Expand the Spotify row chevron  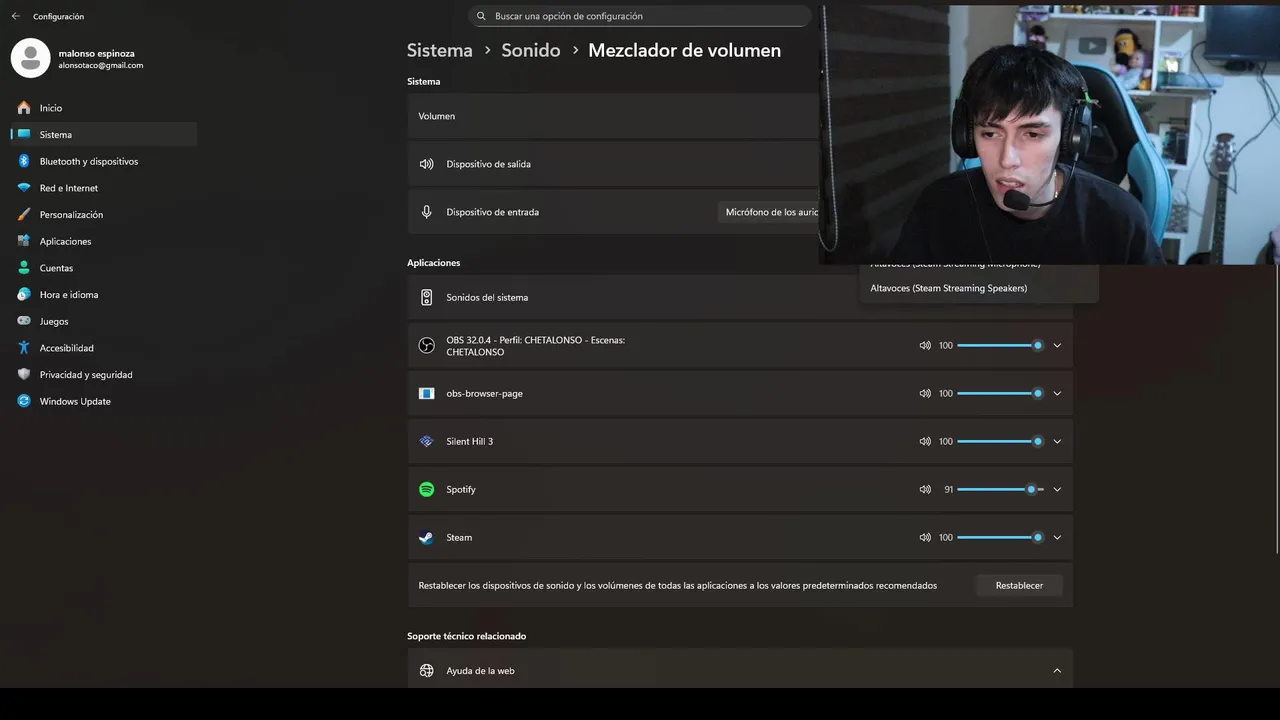(x=1057, y=489)
